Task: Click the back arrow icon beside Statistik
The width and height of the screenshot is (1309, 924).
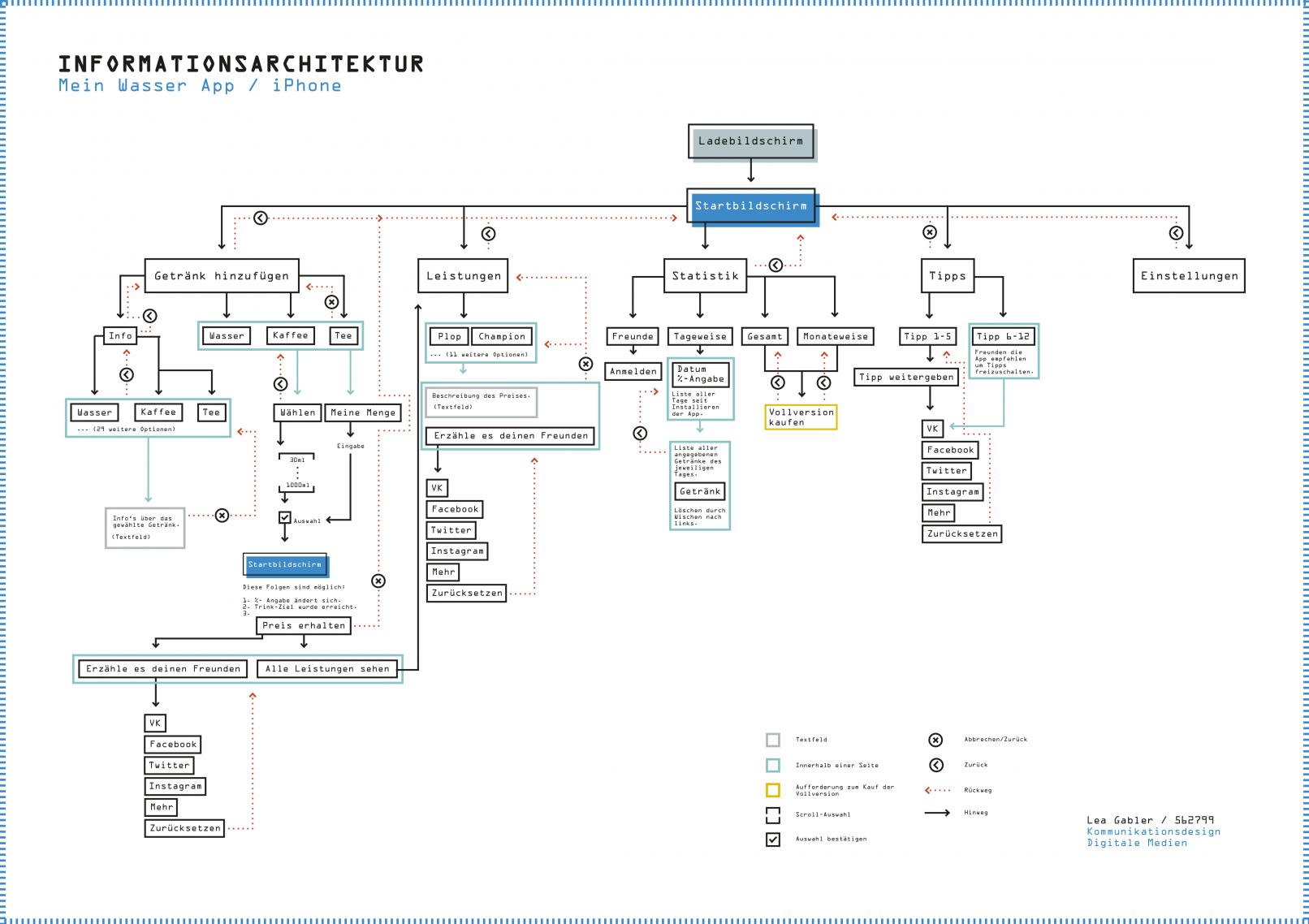Action: pyautogui.click(x=776, y=266)
